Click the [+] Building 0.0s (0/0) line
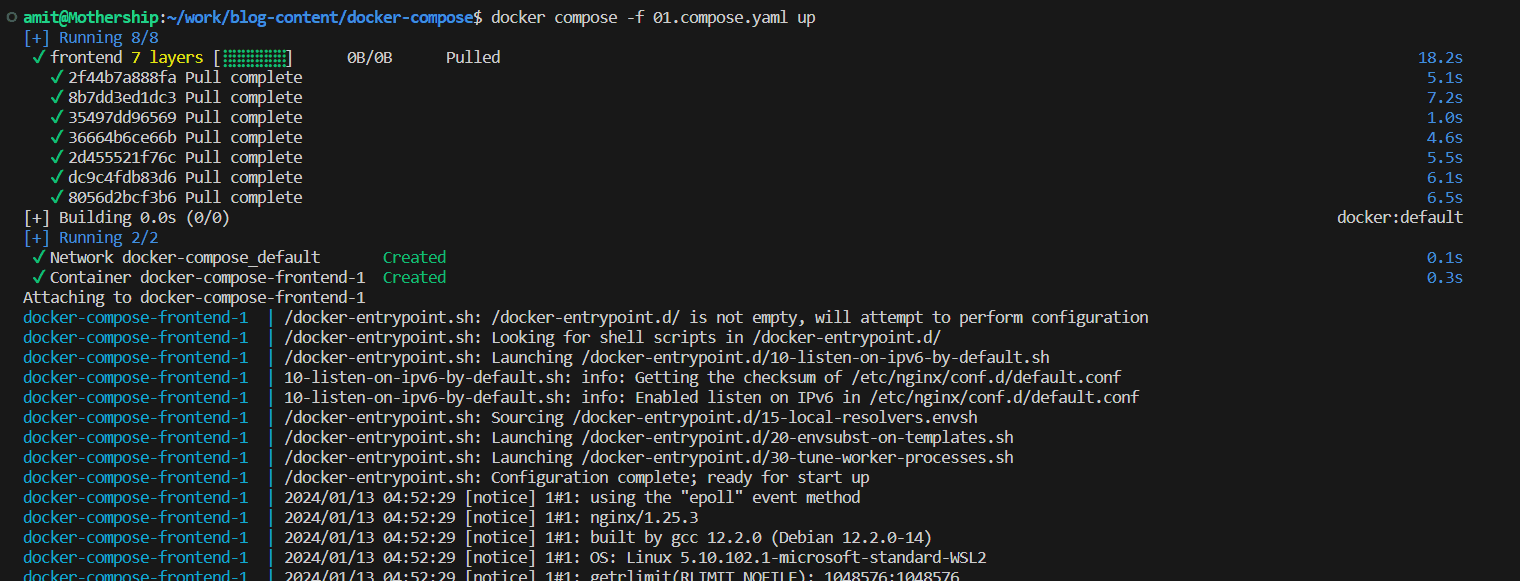 coord(127,217)
